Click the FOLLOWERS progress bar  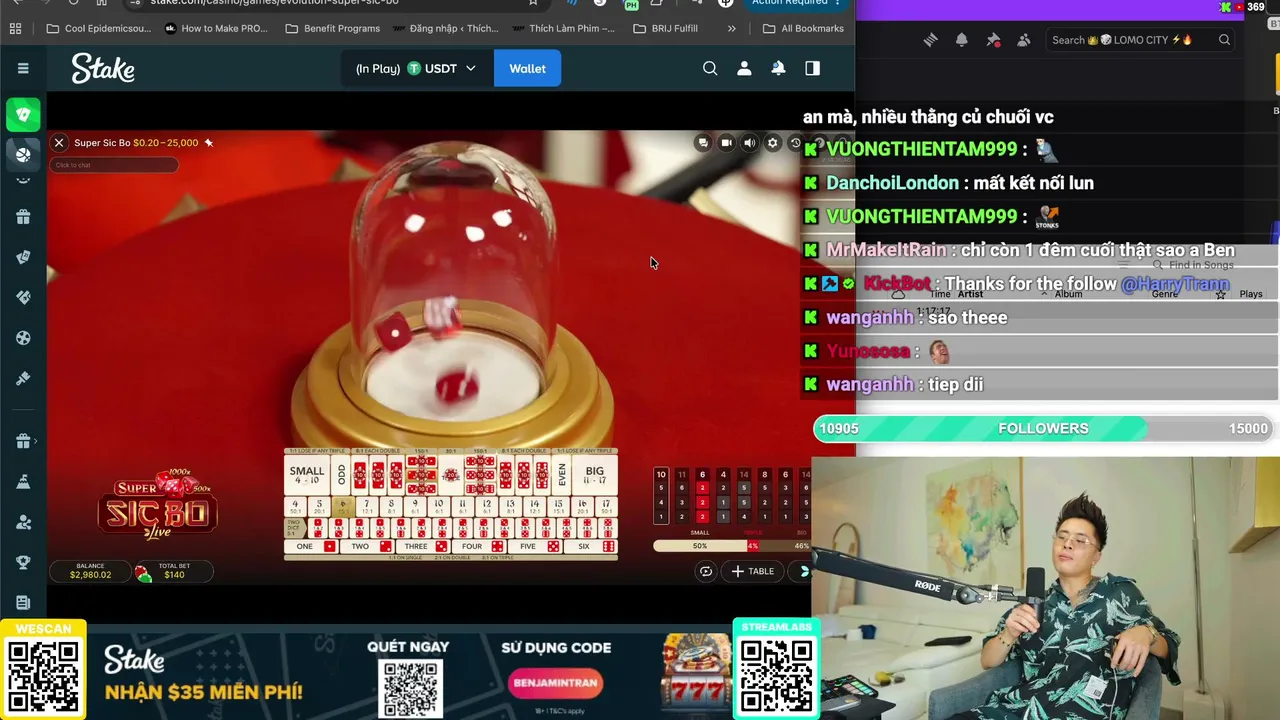[x=1043, y=428]
